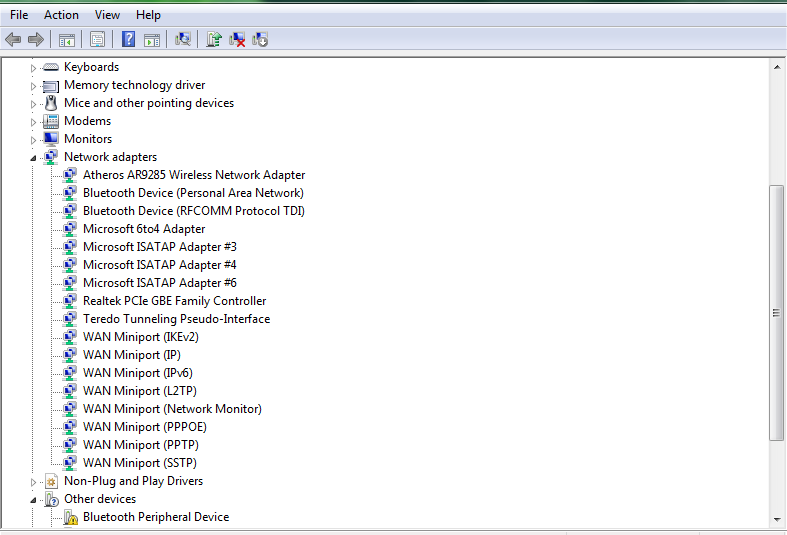Click the adapter icon for Realtek PCIe GBE Family Controller

coord(70,301)
